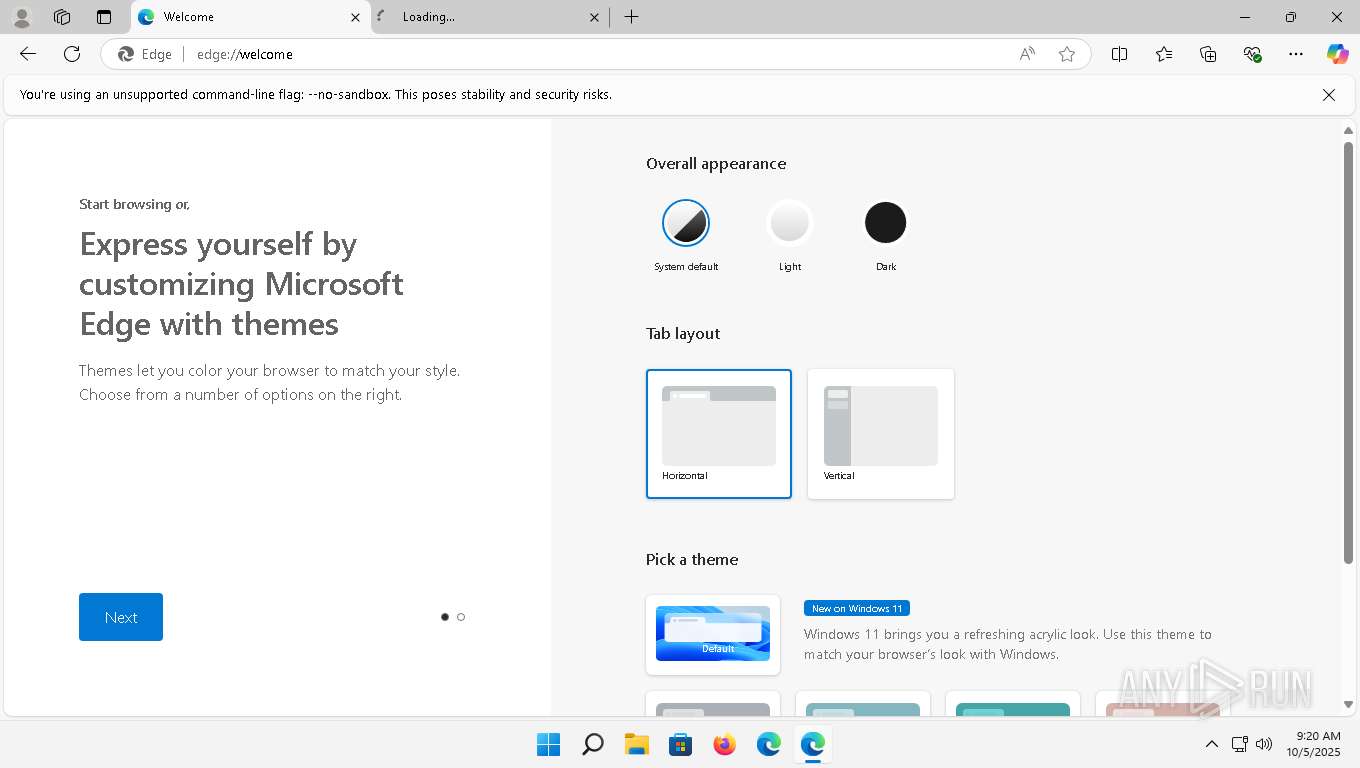
Task: Select the light blue-teal theme thumbnail
Action: coord(863,704)
